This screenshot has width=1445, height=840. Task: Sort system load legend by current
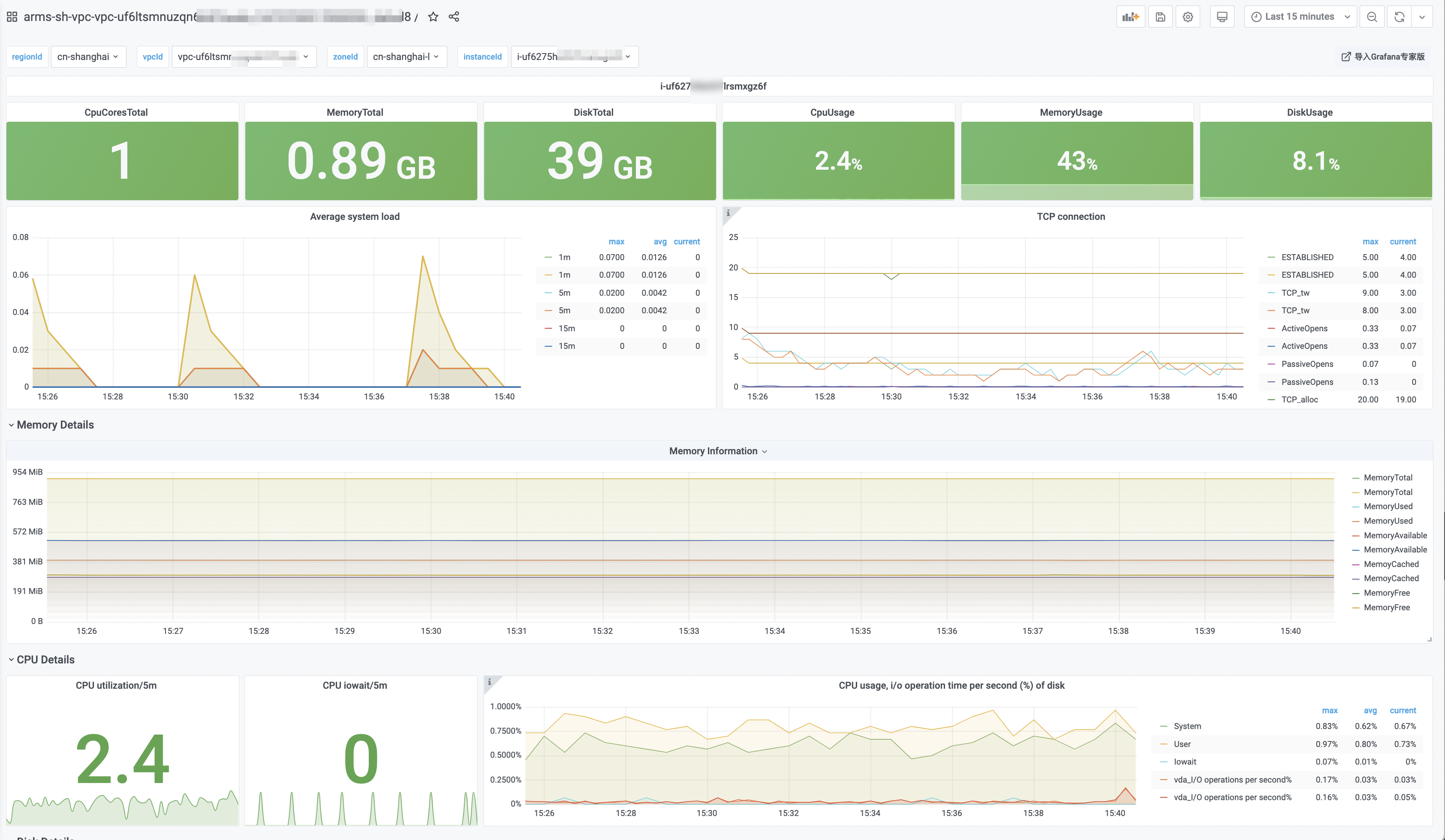pyautogui.click(x=686, y=242)
